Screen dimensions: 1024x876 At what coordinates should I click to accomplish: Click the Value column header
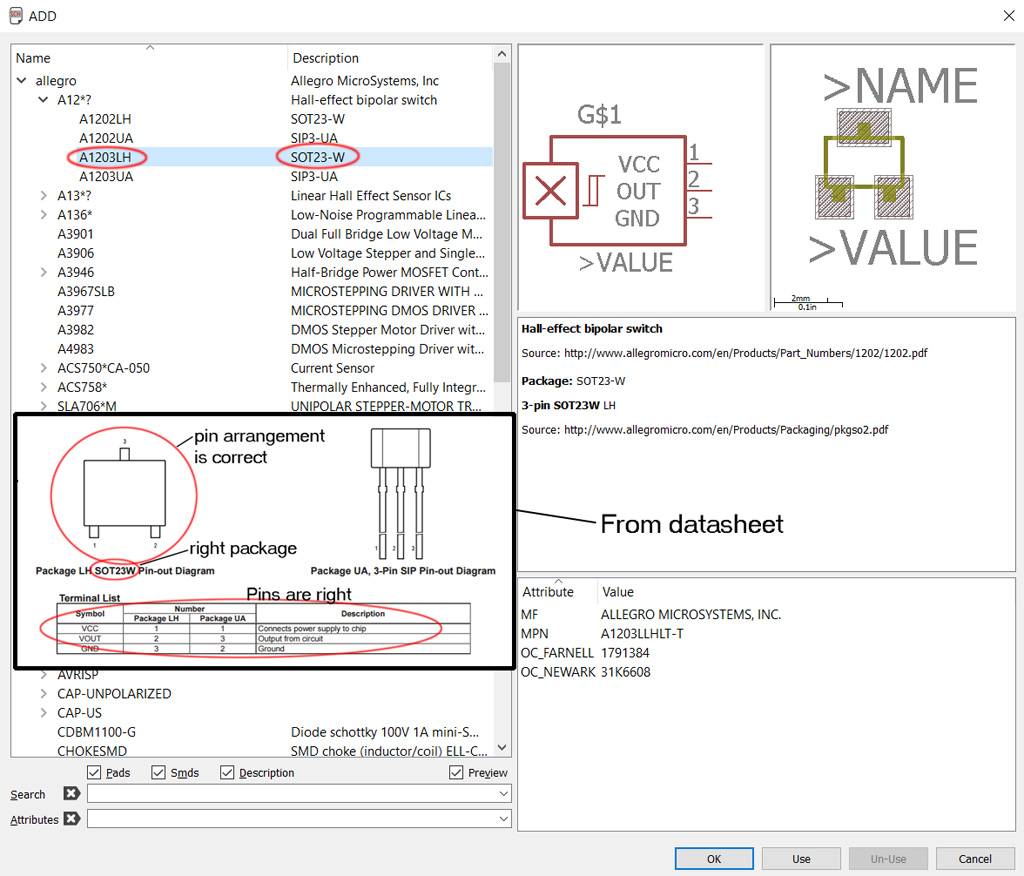pos(618,591)
